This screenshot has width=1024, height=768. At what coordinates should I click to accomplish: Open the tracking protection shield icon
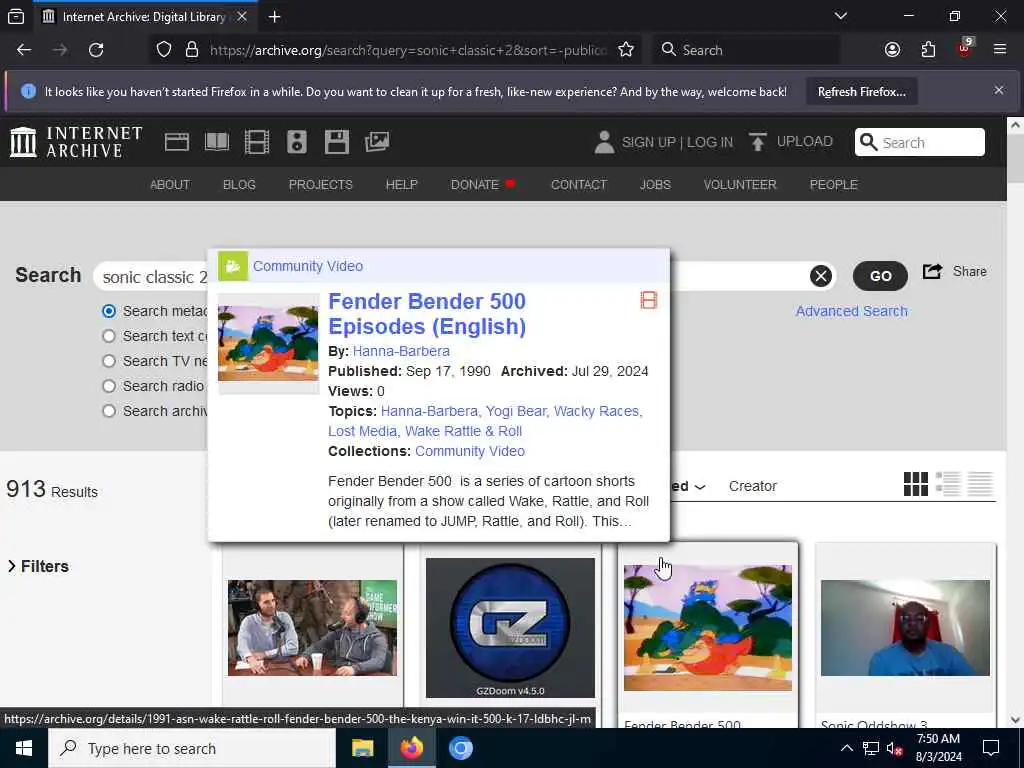tap(164, 50)
